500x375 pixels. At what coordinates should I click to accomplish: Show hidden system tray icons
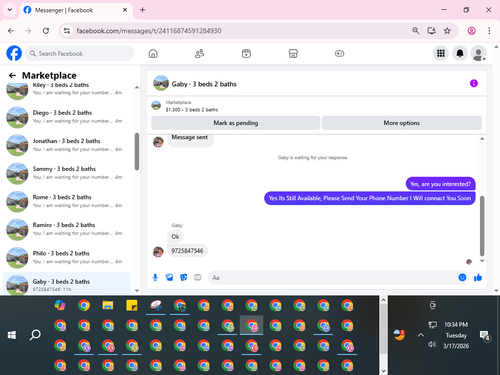421,335
